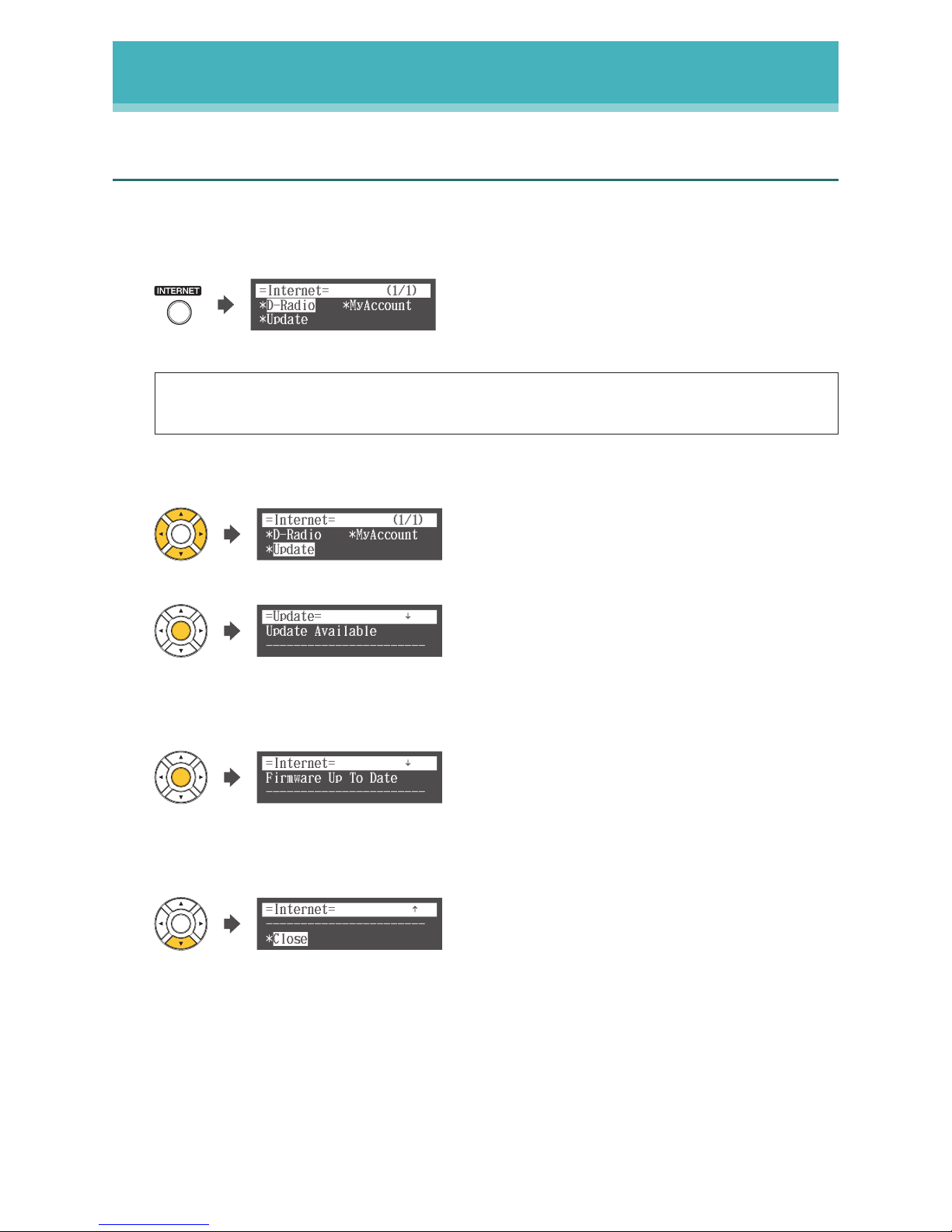This screenshot has width=952, height=1232.
Task: Click down arrow in Firmware screen header
Action: [x=408, y=763]
